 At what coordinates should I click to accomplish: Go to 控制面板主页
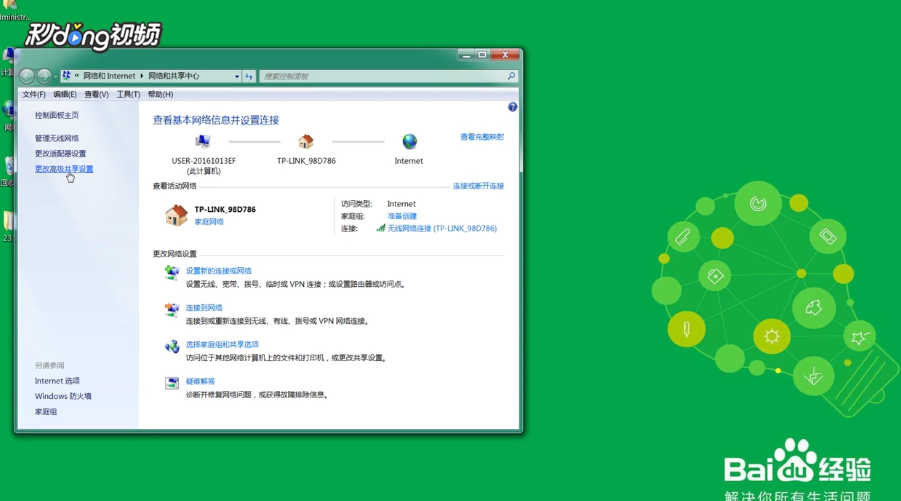point(57,115)
